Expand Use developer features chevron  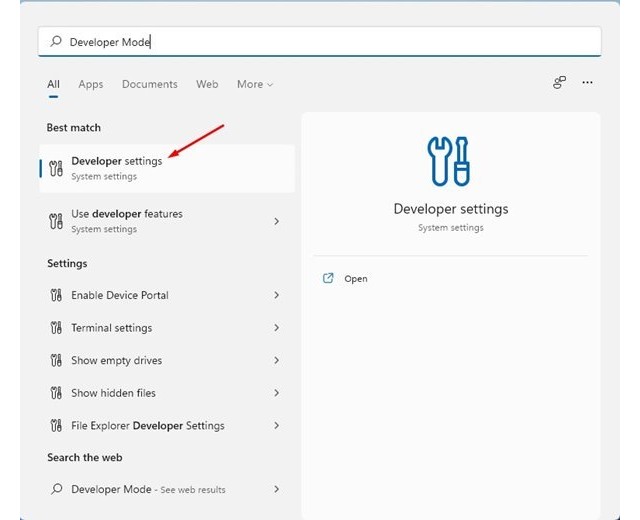[x=277, y=221]
